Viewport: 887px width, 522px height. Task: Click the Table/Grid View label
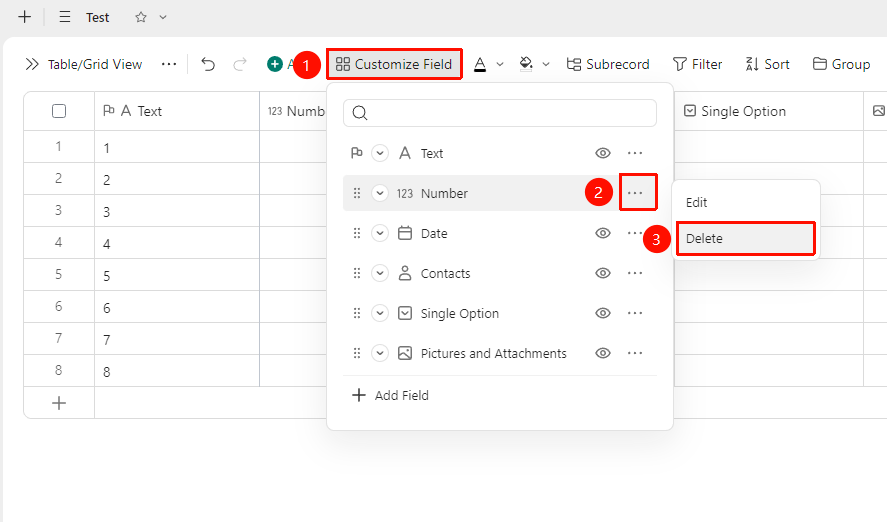pos(94,64)
